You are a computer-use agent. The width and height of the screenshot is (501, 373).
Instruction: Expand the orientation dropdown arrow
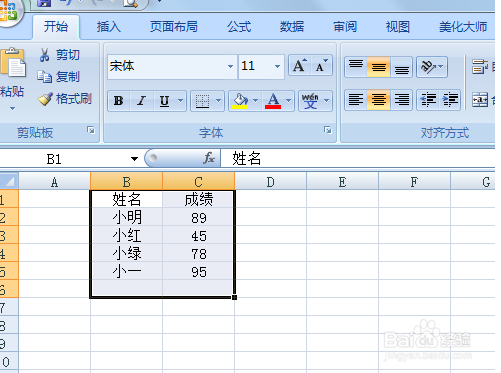[441, 67]
